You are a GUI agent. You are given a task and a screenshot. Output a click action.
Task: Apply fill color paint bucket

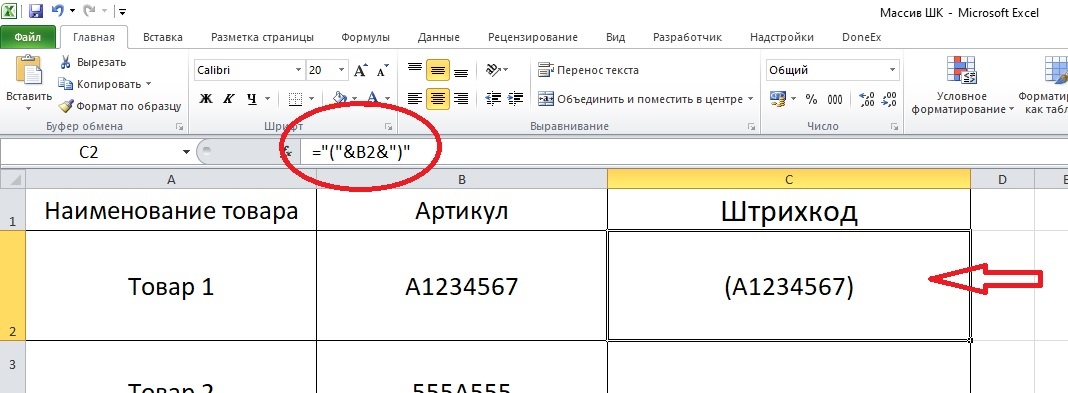point(341,99)
